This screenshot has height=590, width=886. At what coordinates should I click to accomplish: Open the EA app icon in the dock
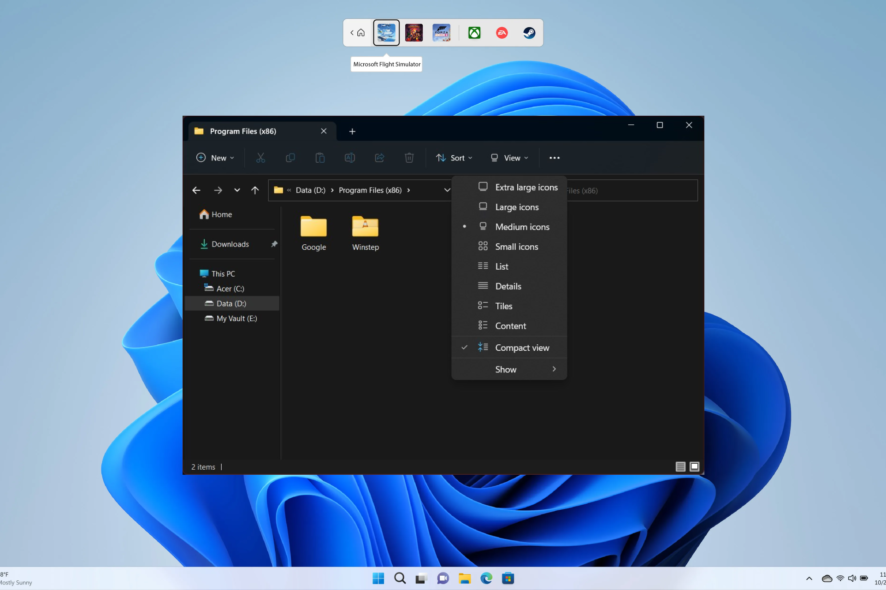tap(503, 31)
